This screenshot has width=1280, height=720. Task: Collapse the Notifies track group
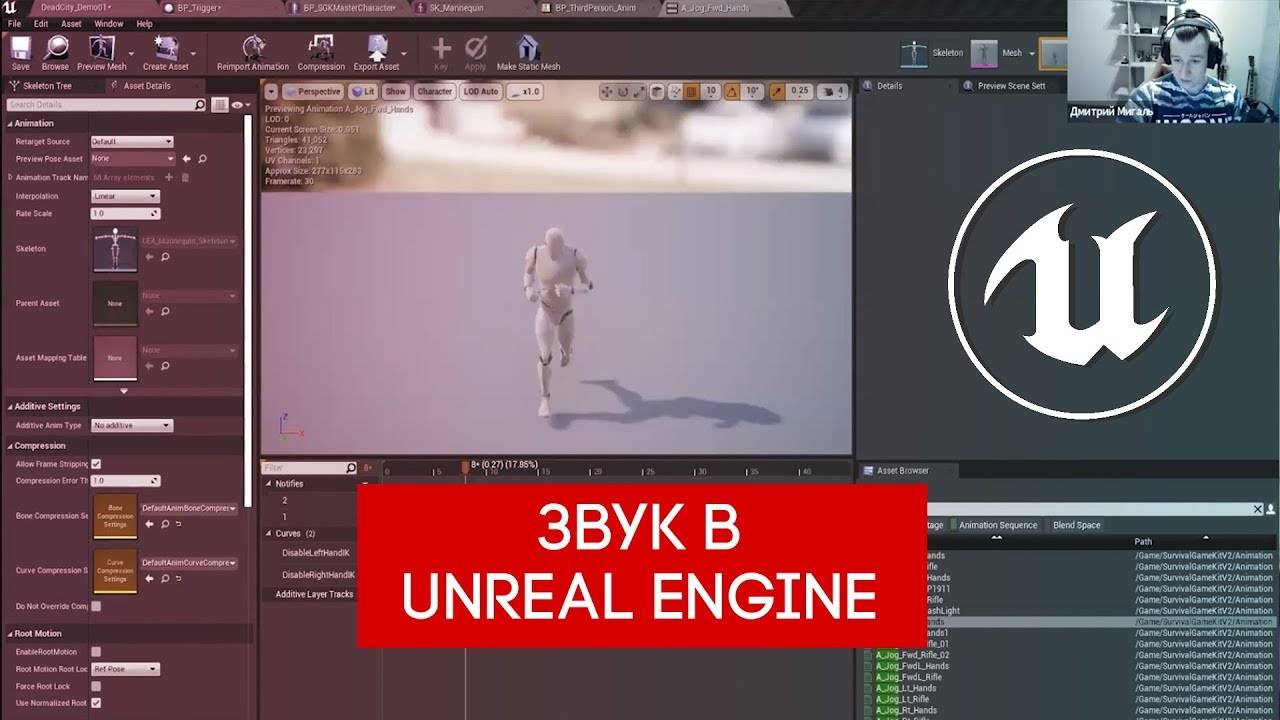tap(269, 484)
